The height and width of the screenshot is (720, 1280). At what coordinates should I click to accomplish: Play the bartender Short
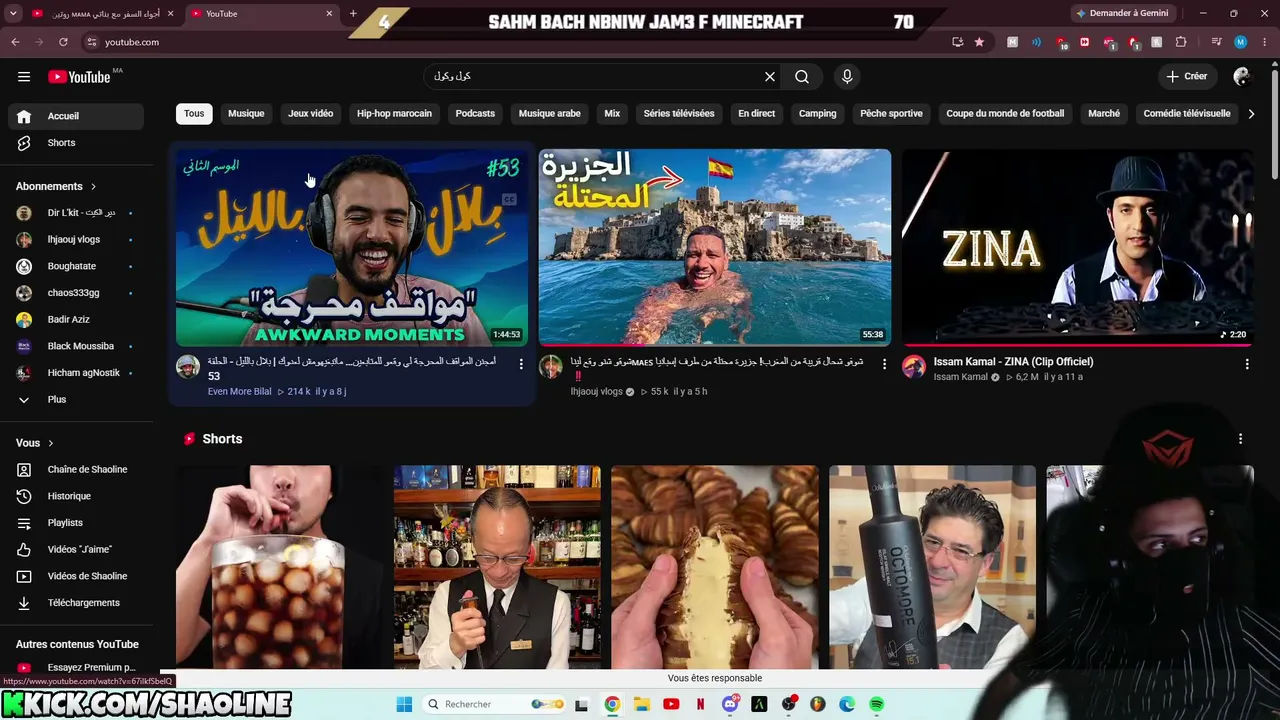coord(497,567)
